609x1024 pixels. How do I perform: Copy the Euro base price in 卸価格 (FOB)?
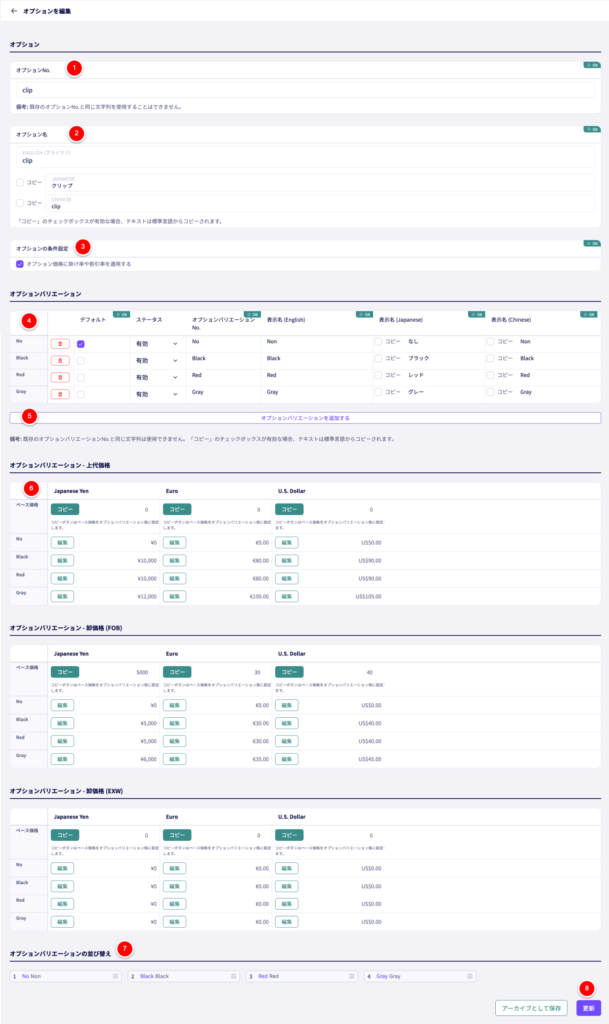tap(177, 672)
